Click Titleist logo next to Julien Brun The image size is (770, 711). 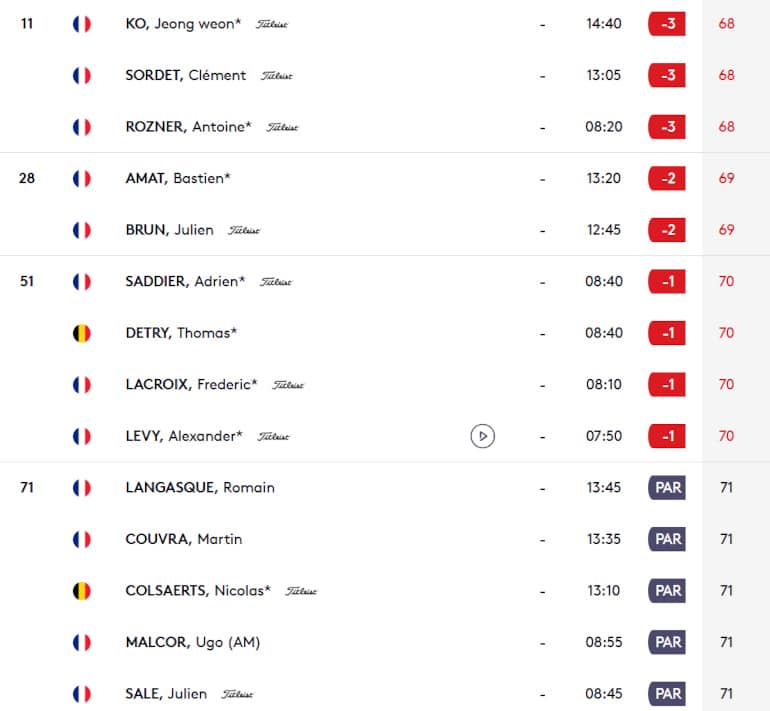(x=244, y=230)
